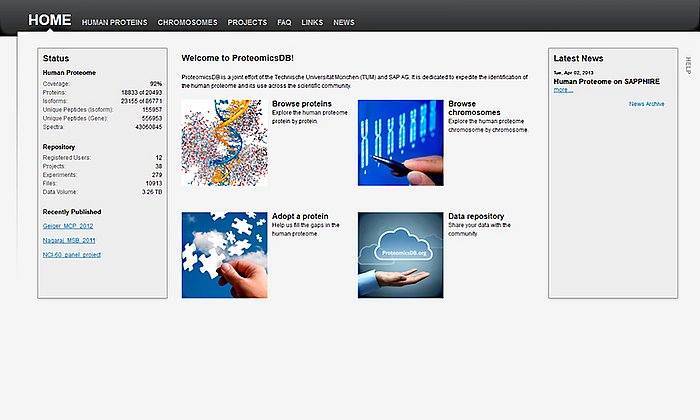The height and width of the screenshot is (420, 700).
Task: Click the Welcome to ProteomicsDB! title
Action: point(238,58)
